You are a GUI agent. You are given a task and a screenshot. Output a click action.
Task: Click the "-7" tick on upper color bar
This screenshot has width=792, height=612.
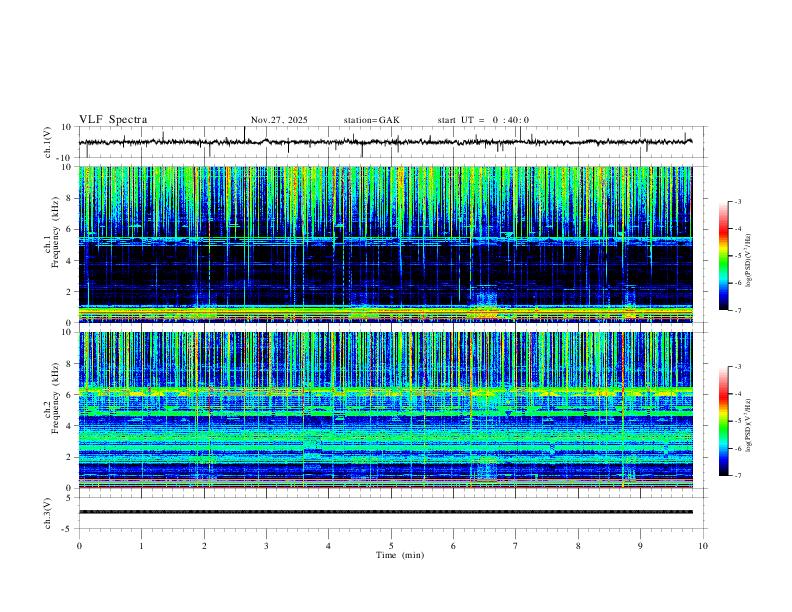coord(737,310)
